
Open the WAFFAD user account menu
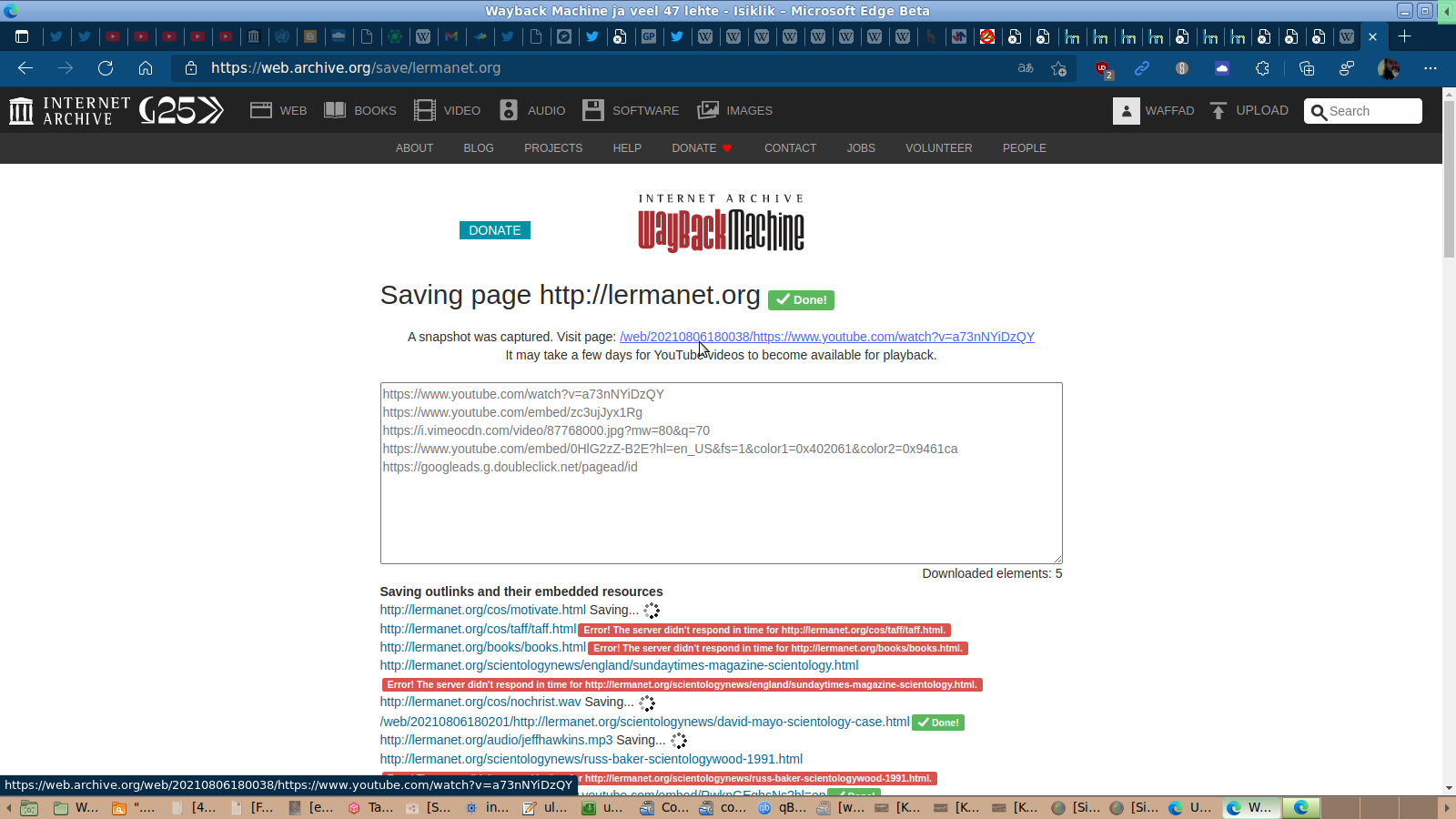tap(1153, 110)
